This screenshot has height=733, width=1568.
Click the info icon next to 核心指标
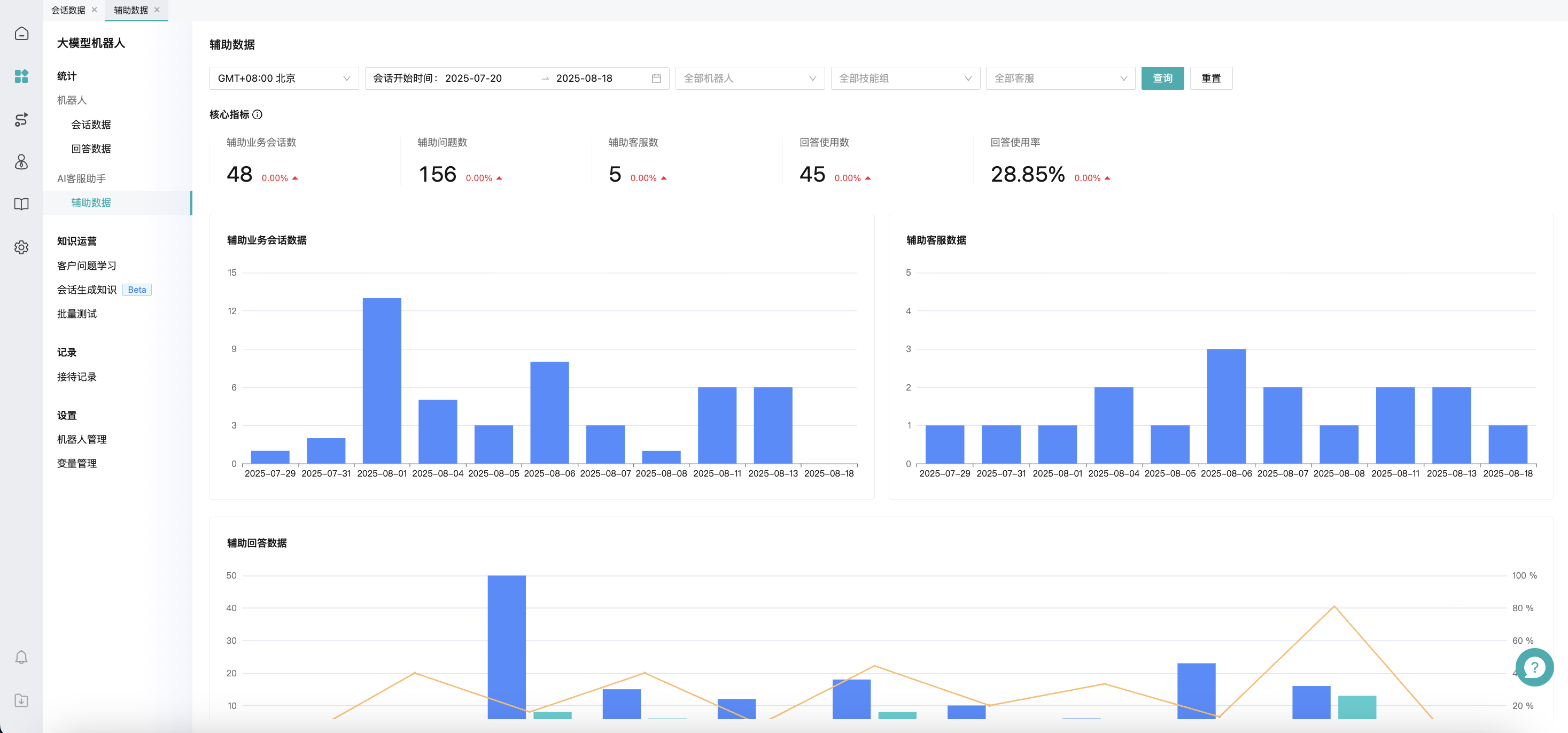click(x=258, y=114)
